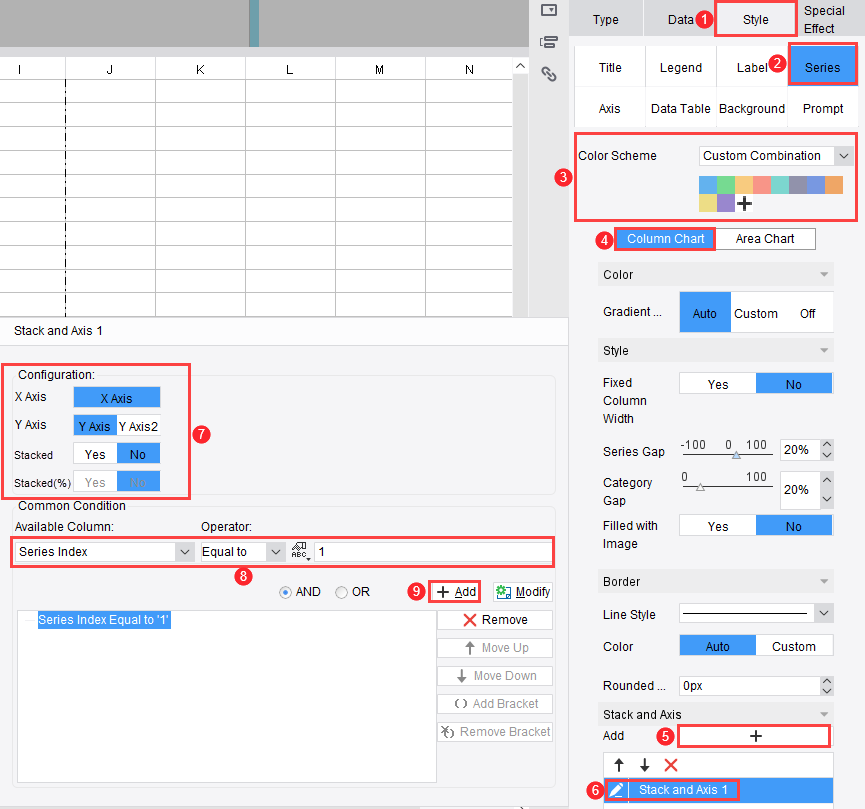
Task: Click the plus button to add Stack and Axis
Action: click(755, 736)
